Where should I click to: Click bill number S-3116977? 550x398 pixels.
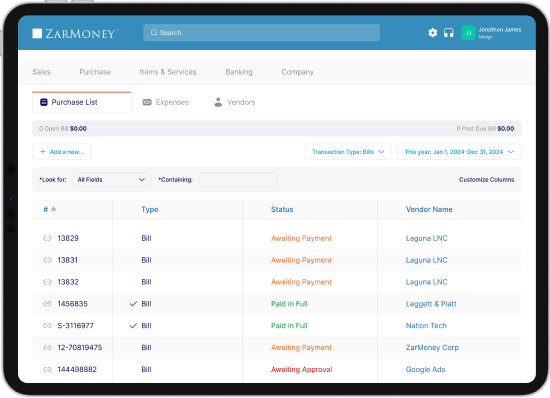pyautogui.click(x=76, y=325)
